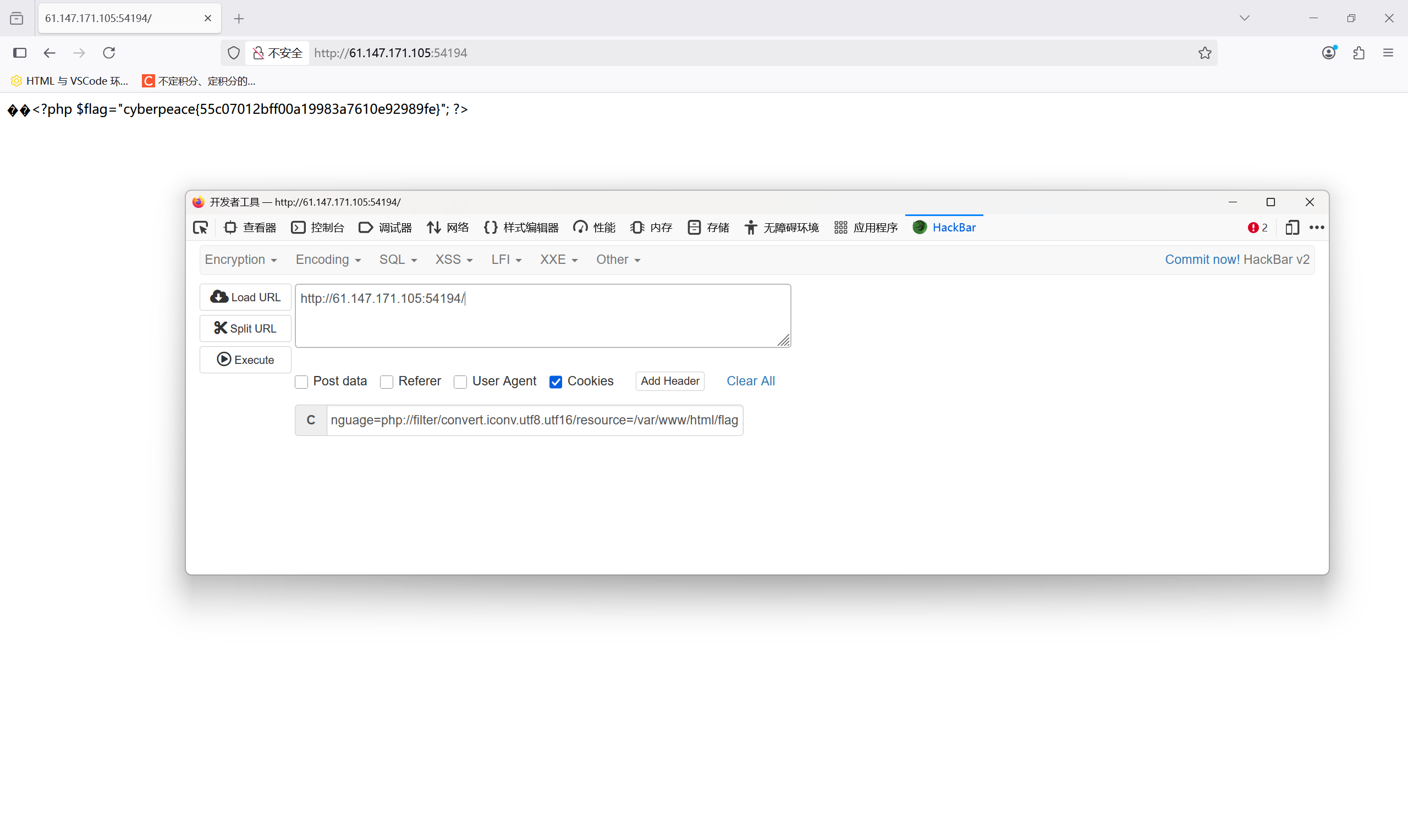Switch to the 控制台 console tab
The width and height of the screenshot is (1408, 840).
point(317,228)
